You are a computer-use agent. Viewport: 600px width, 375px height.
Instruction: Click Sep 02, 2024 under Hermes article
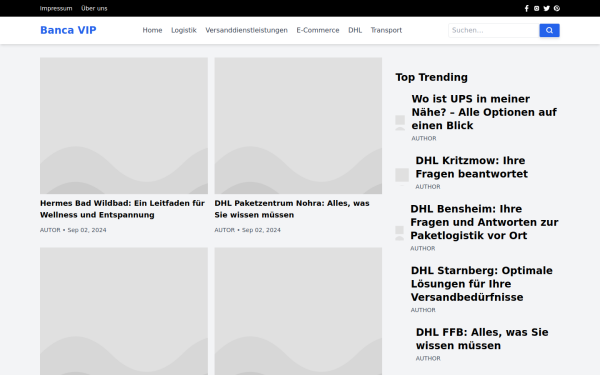(87, 230)
